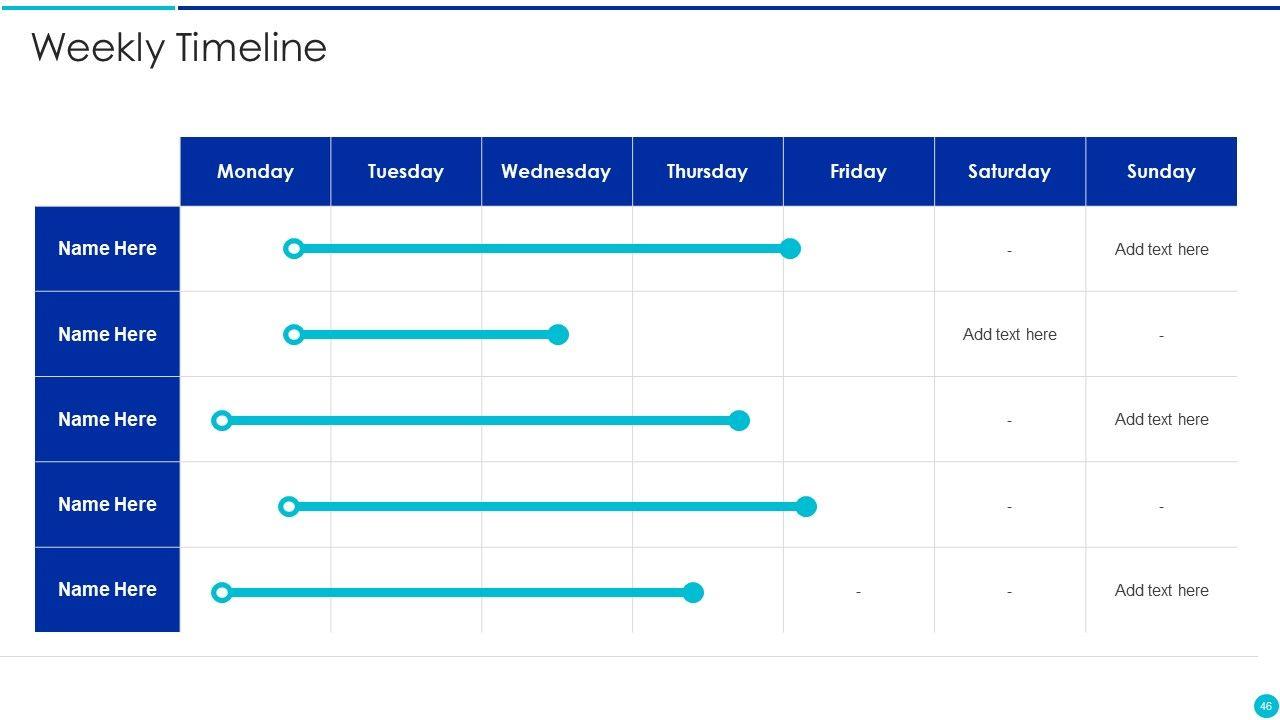Click first row's filled timeline end marker

click(790, 249)
